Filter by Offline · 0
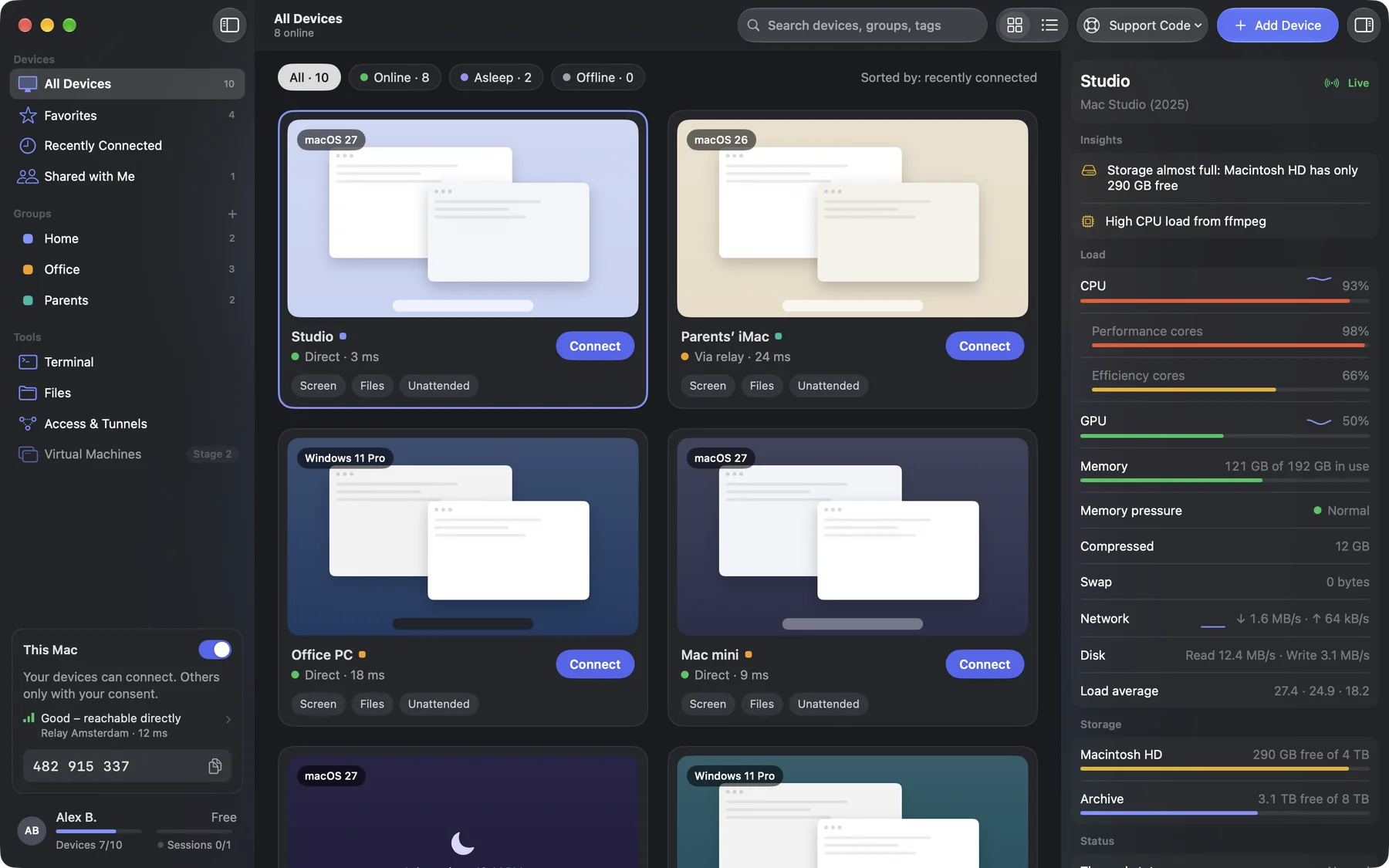Viewport: 1389px width, 868px height. tap(598, 77)
